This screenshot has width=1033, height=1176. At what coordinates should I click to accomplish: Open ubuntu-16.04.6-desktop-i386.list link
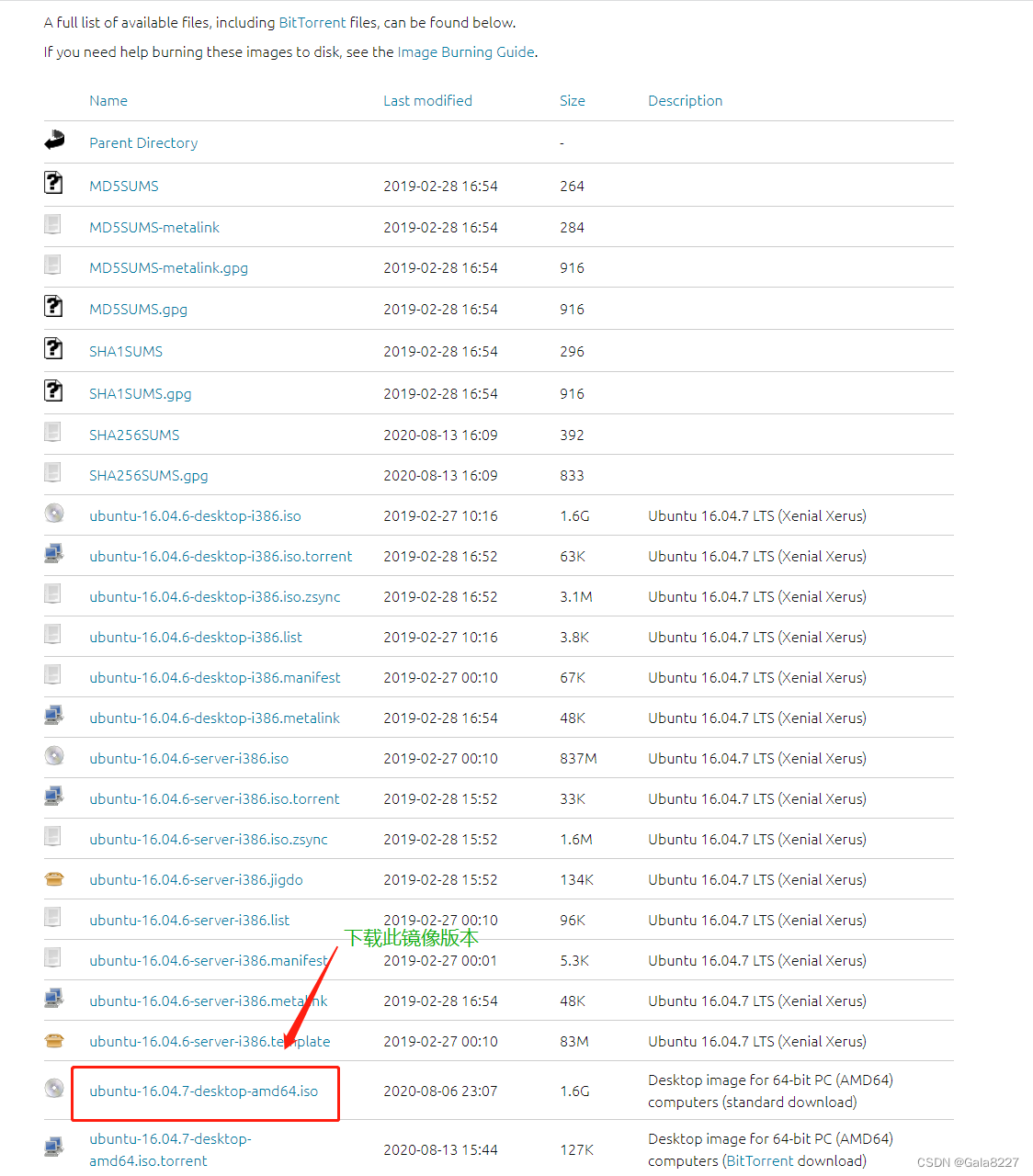point(196,637)
